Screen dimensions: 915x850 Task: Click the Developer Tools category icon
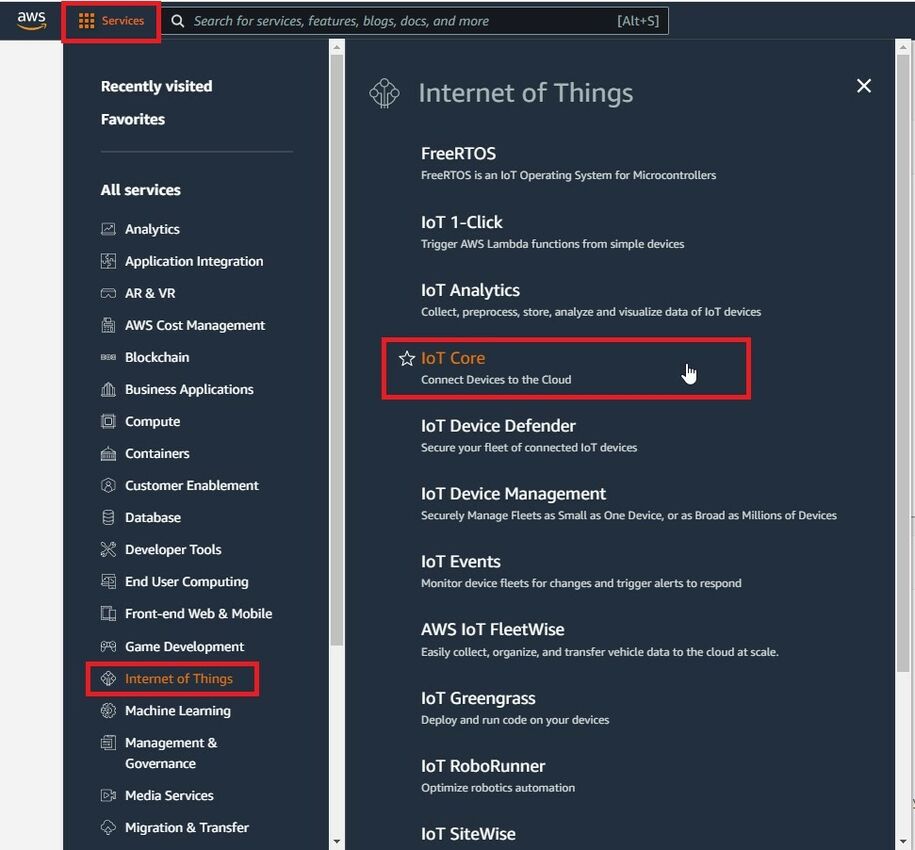[x=108, y=549]
